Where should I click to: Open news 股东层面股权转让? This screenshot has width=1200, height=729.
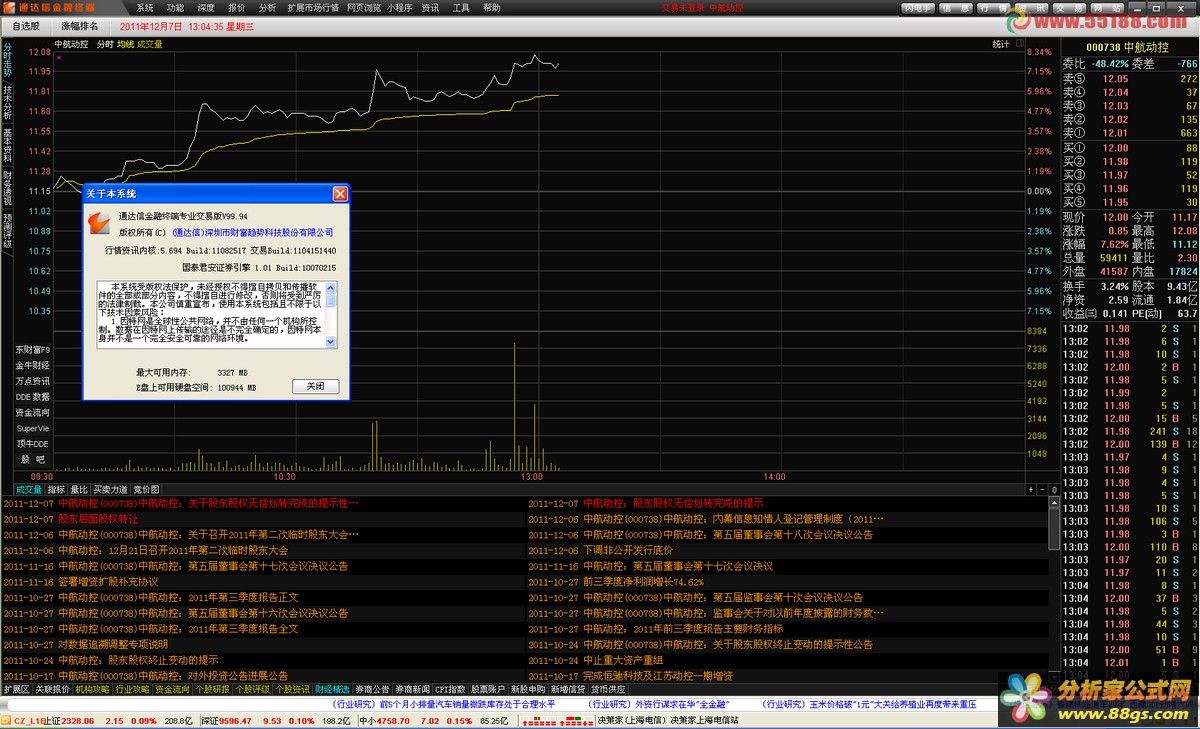tap(98, 519)
